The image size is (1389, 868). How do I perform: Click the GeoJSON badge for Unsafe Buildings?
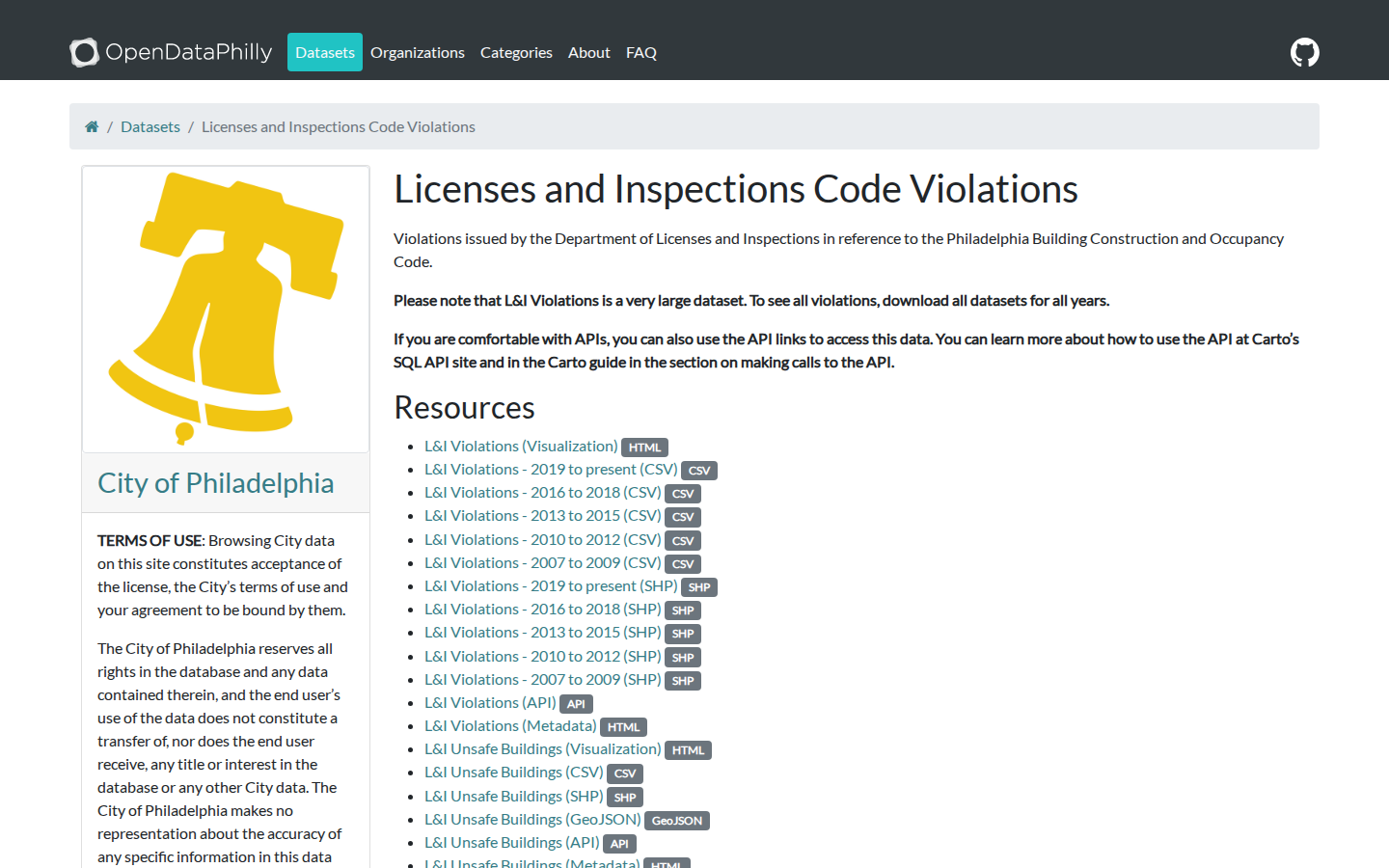pos(677,821)
